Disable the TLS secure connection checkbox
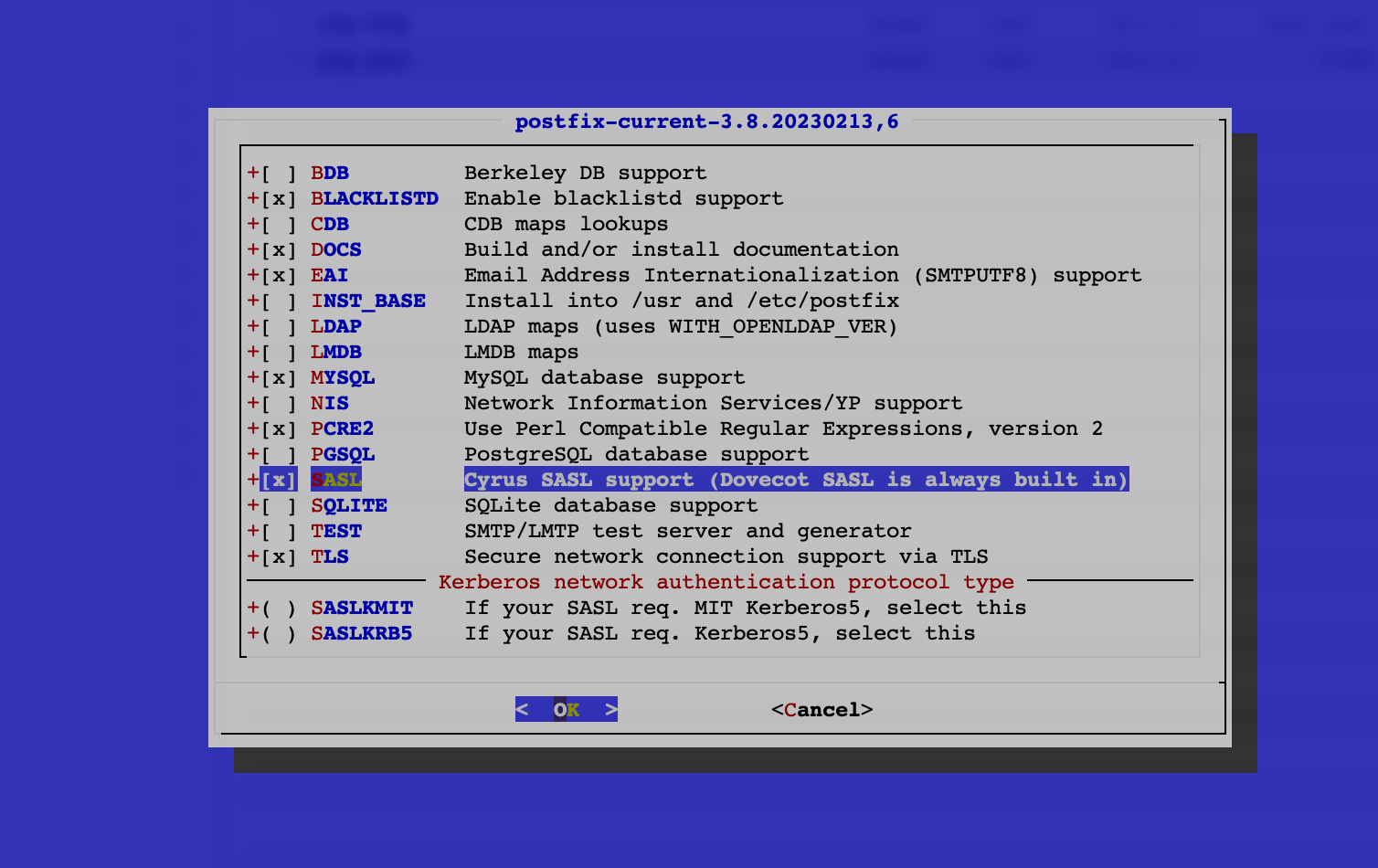Screen dimensions: 1378x868 pos(279,557)
